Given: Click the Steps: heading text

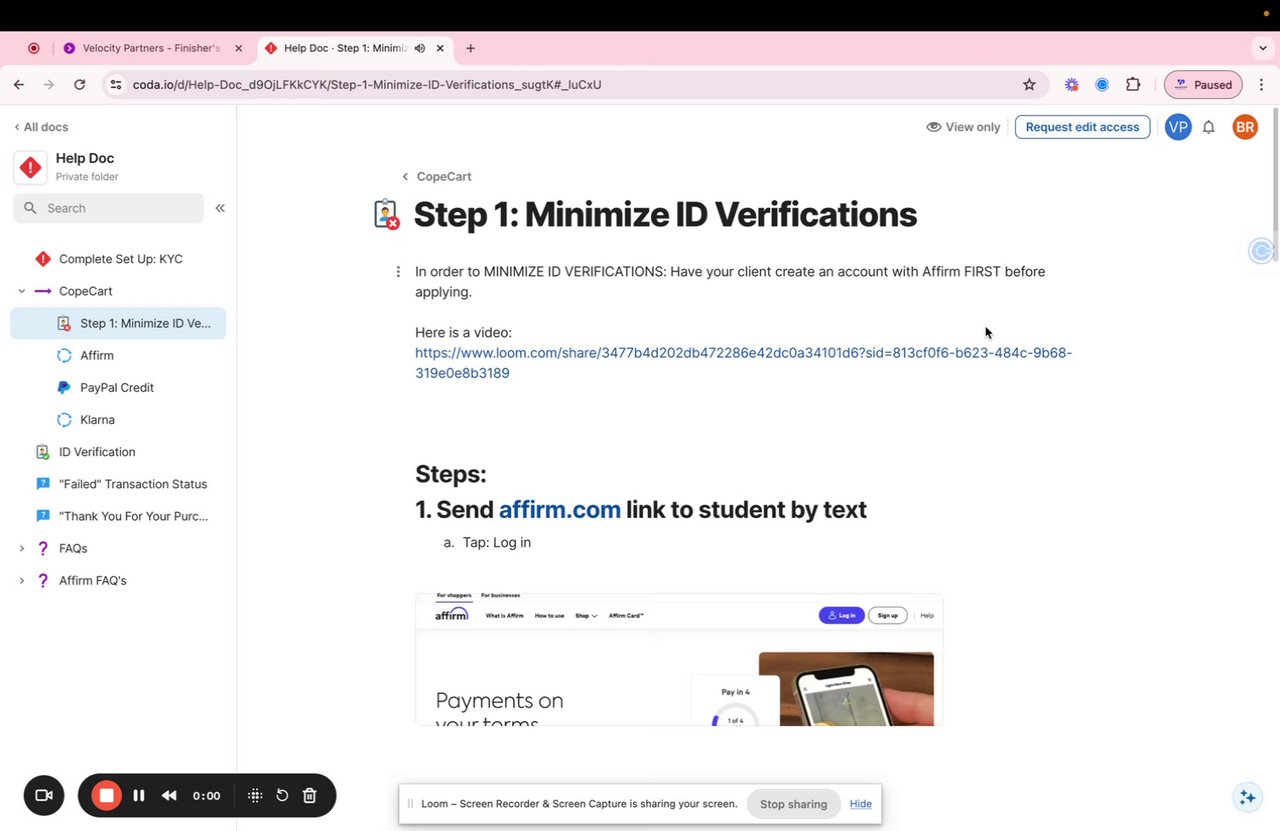Looking at the screenshot, I should (x=451, y=474).
